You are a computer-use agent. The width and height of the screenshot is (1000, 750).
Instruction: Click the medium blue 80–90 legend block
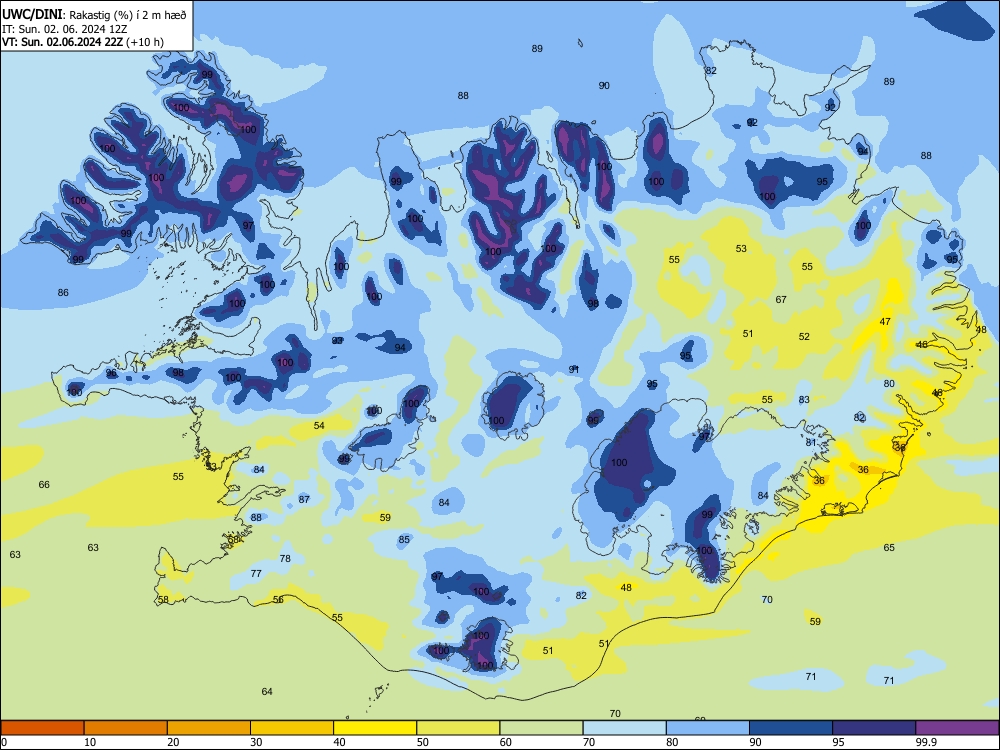pos(708,728)
